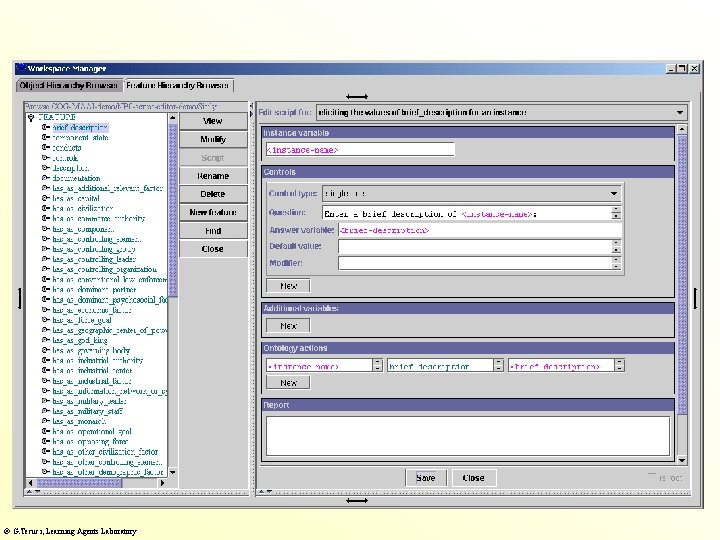This screenshot has height=540, width=720.
Task: Click the node icon beside has_as_military_staff
Action: pos(46,411)
